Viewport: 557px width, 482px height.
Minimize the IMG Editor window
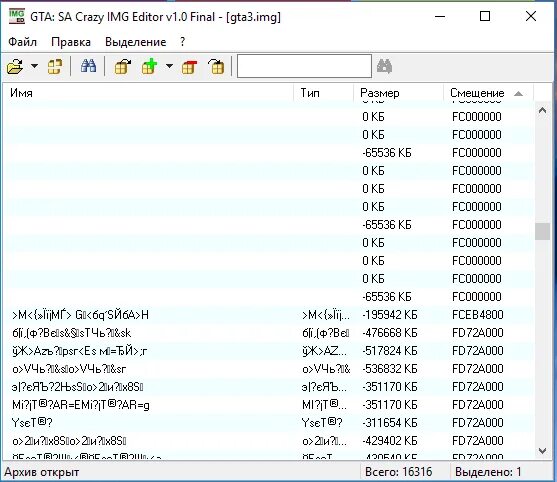[x=440, y=16]
